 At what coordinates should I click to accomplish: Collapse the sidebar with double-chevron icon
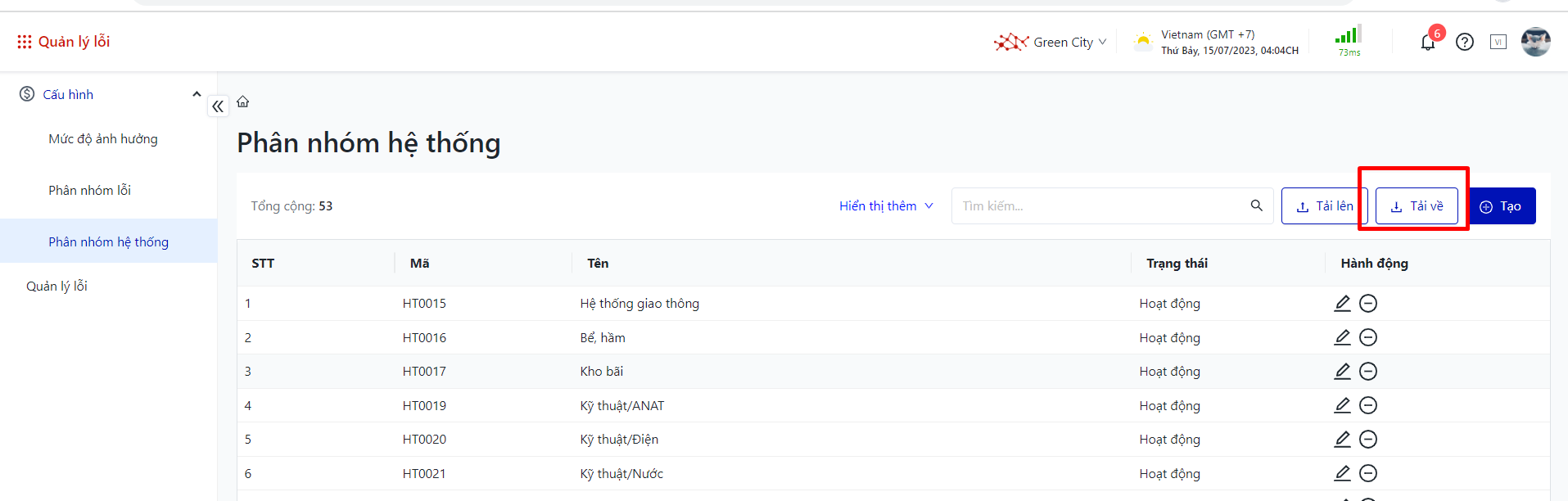point(218,106)
